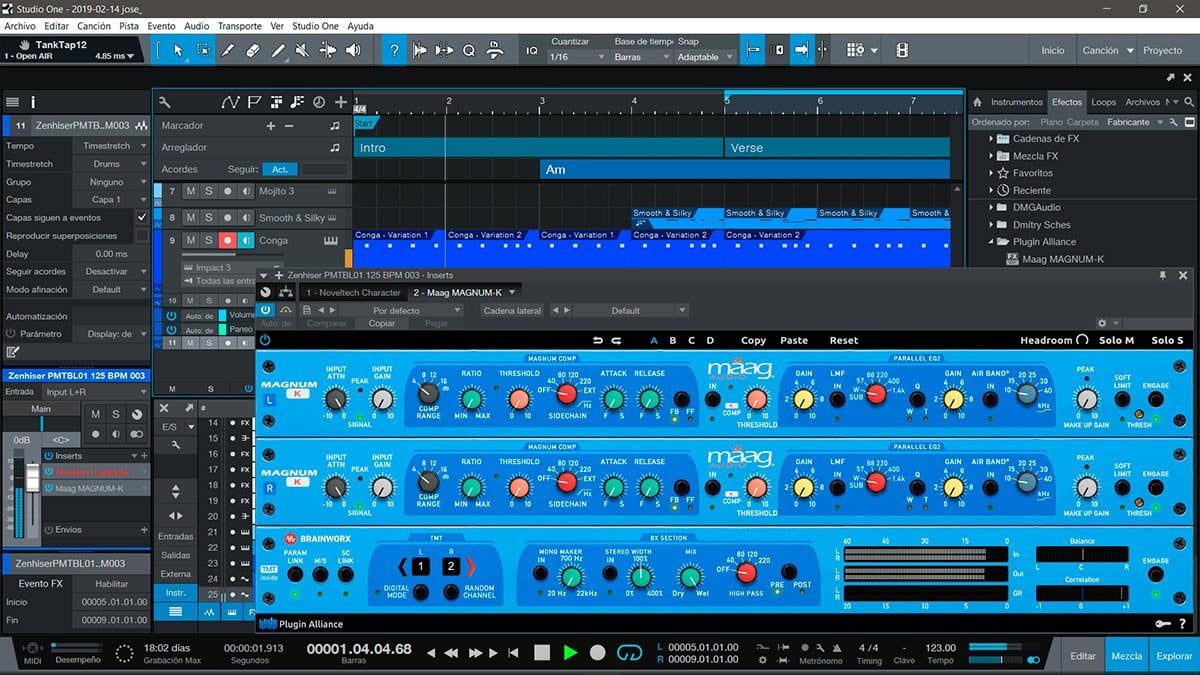
Task: Click the IQ input quantize button
Action: point(532,50)
